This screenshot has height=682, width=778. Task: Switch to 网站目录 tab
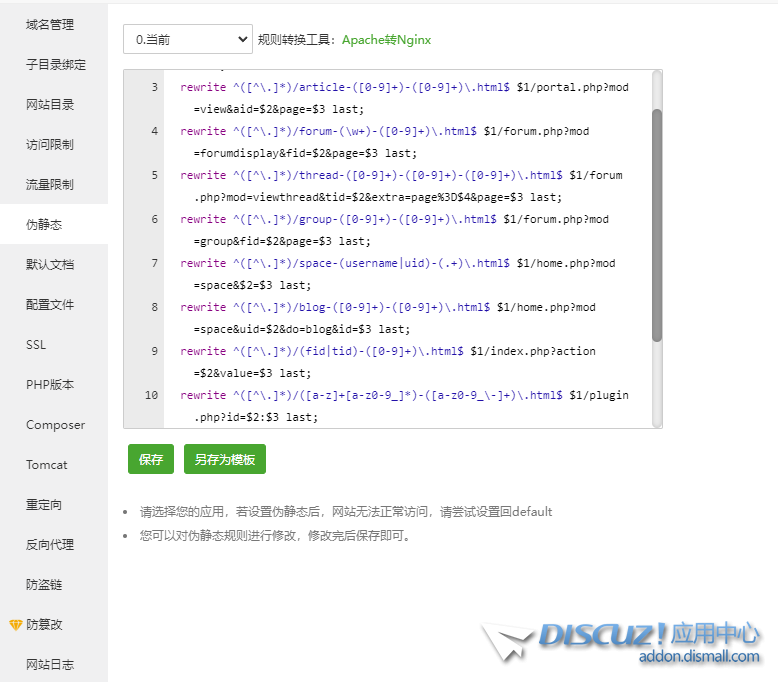(x=50, y=105)
